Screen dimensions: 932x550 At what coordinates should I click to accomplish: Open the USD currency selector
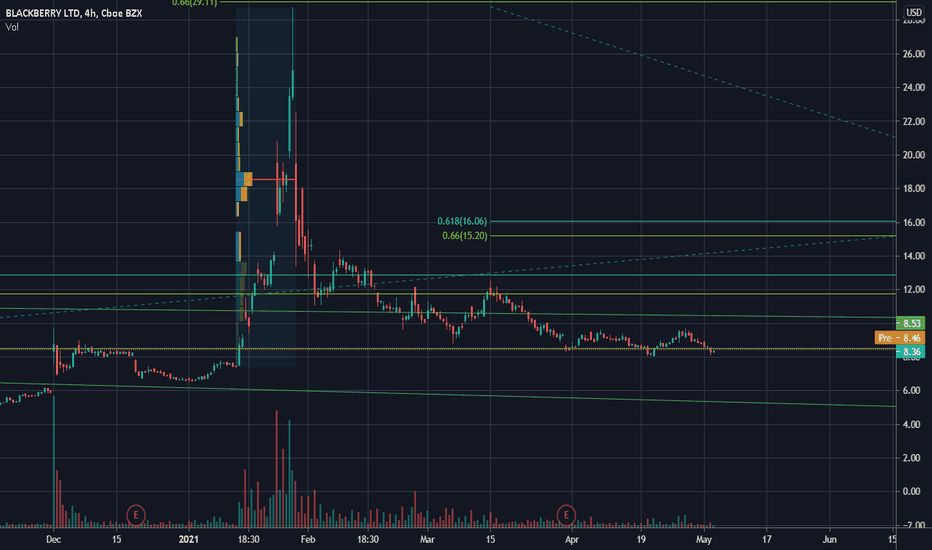point(914,12)
